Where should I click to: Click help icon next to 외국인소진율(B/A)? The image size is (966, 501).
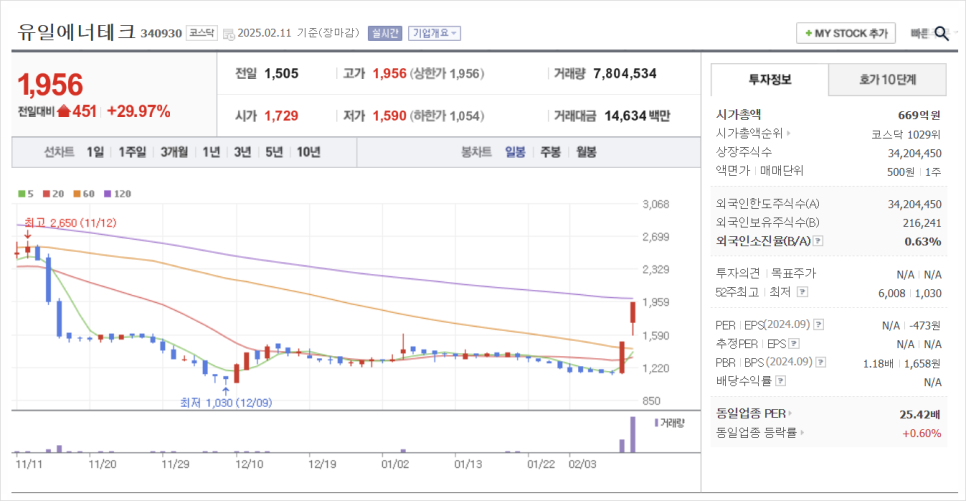click(818, 241)
